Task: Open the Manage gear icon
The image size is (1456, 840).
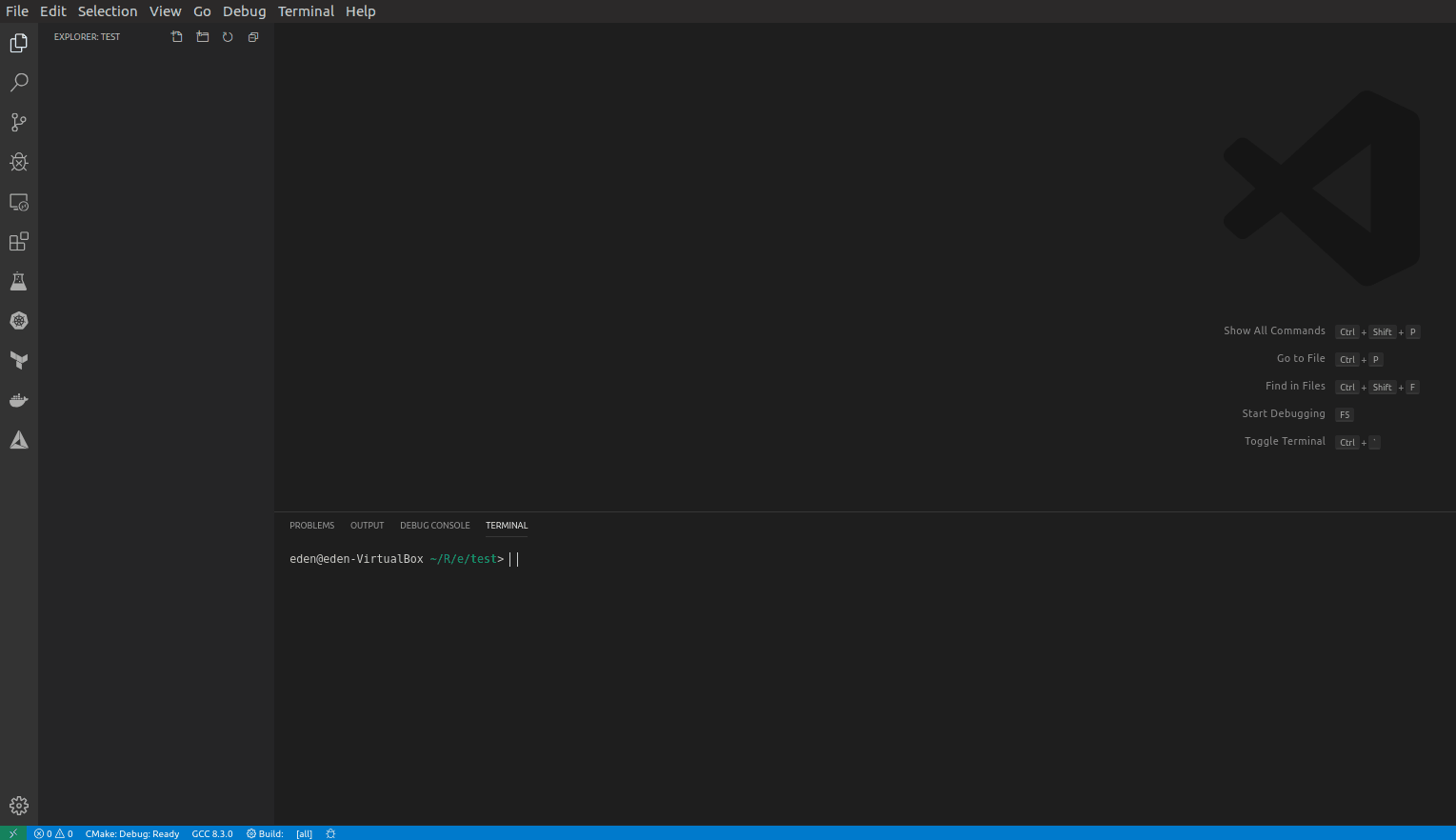Action: tap(18, 806)
